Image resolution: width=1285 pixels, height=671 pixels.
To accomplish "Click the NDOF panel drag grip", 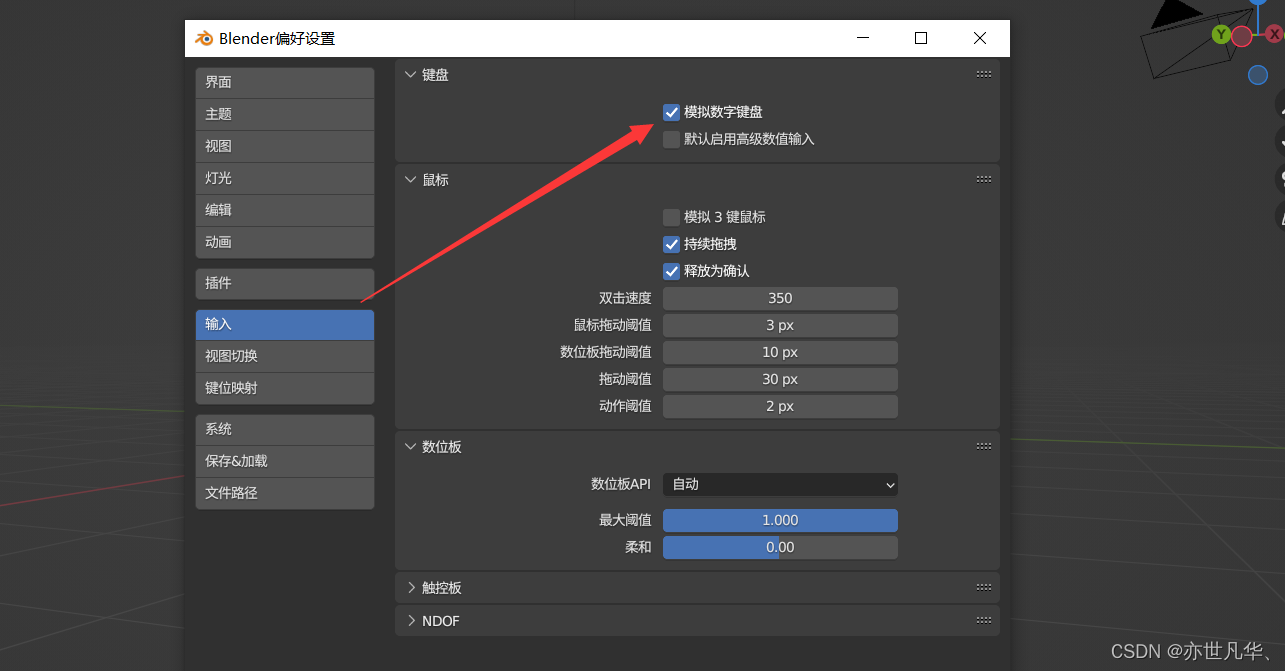I will tap(984, 621).
